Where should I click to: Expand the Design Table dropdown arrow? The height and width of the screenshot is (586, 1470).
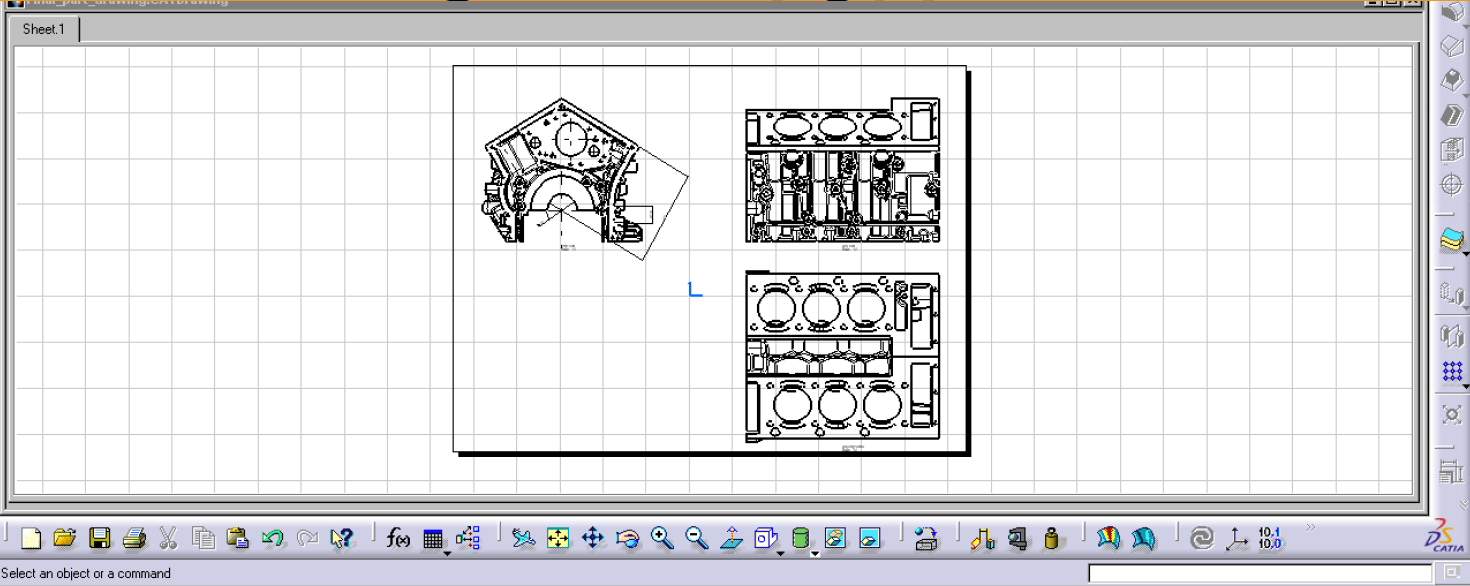pyautogui.click(x=446, y=553)
